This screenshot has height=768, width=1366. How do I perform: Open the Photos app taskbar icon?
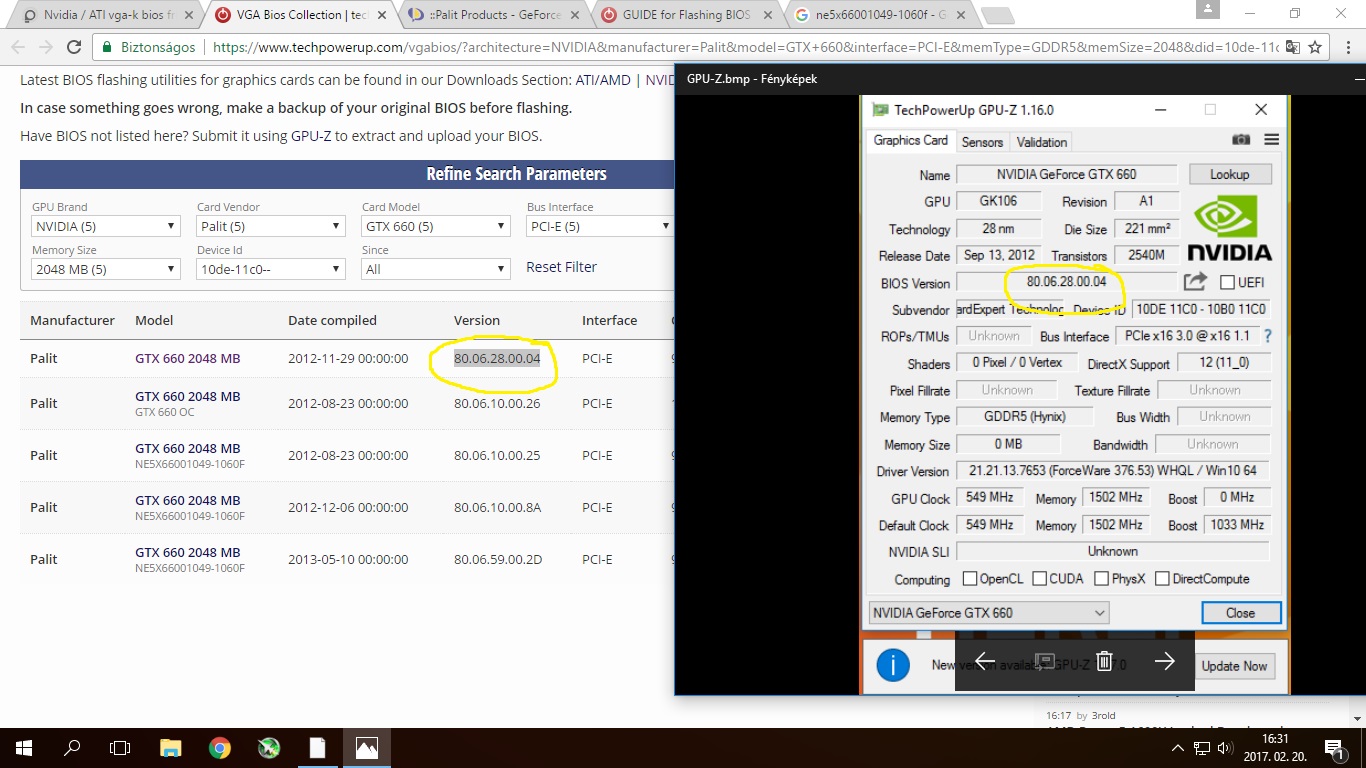tap(367, 748)
